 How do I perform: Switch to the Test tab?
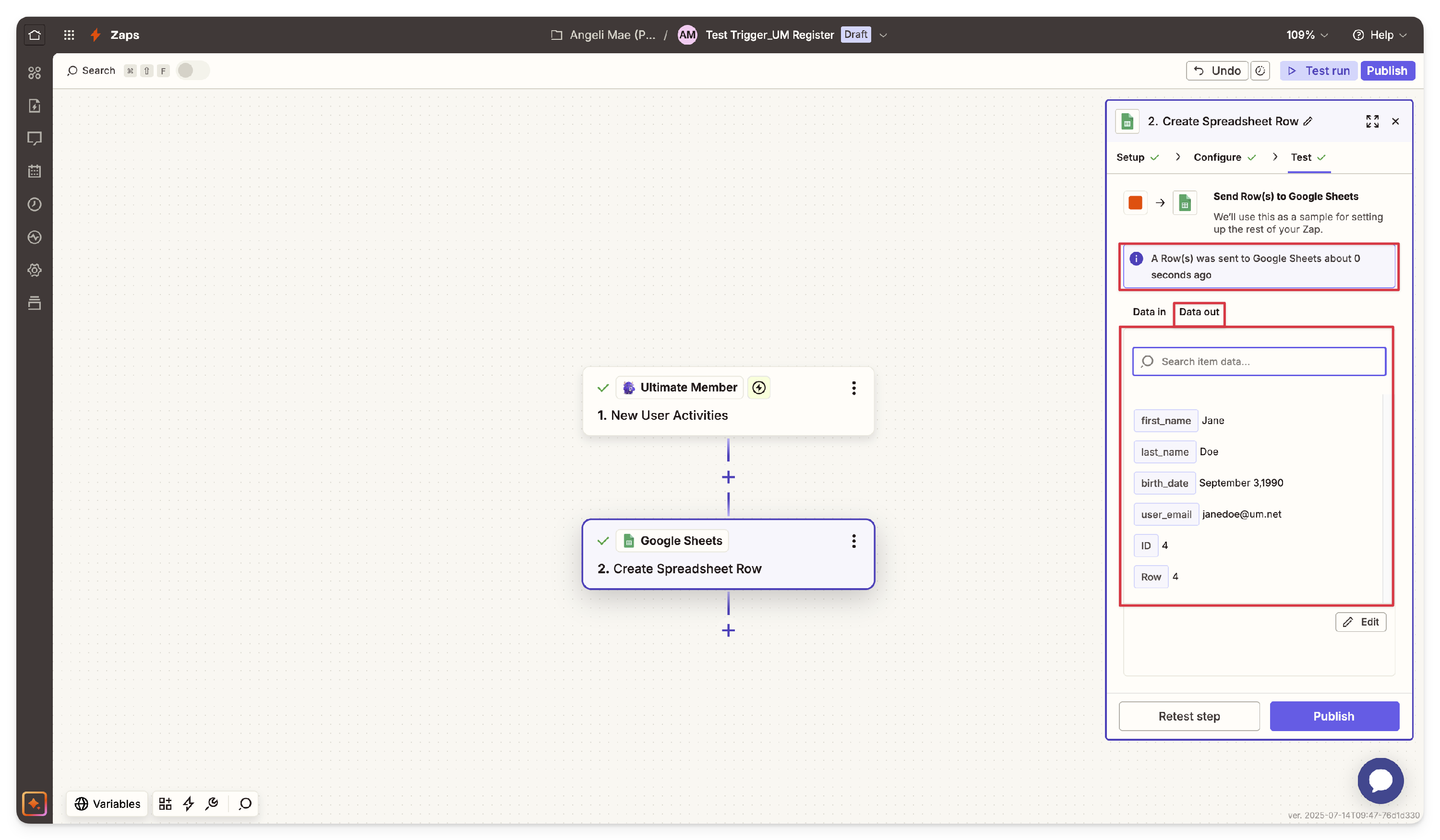[1308, 157]
